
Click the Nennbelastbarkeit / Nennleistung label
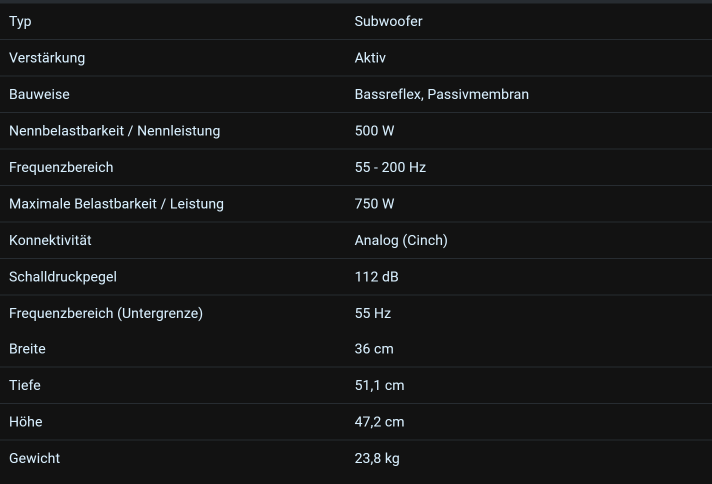(x=114, y=131)
